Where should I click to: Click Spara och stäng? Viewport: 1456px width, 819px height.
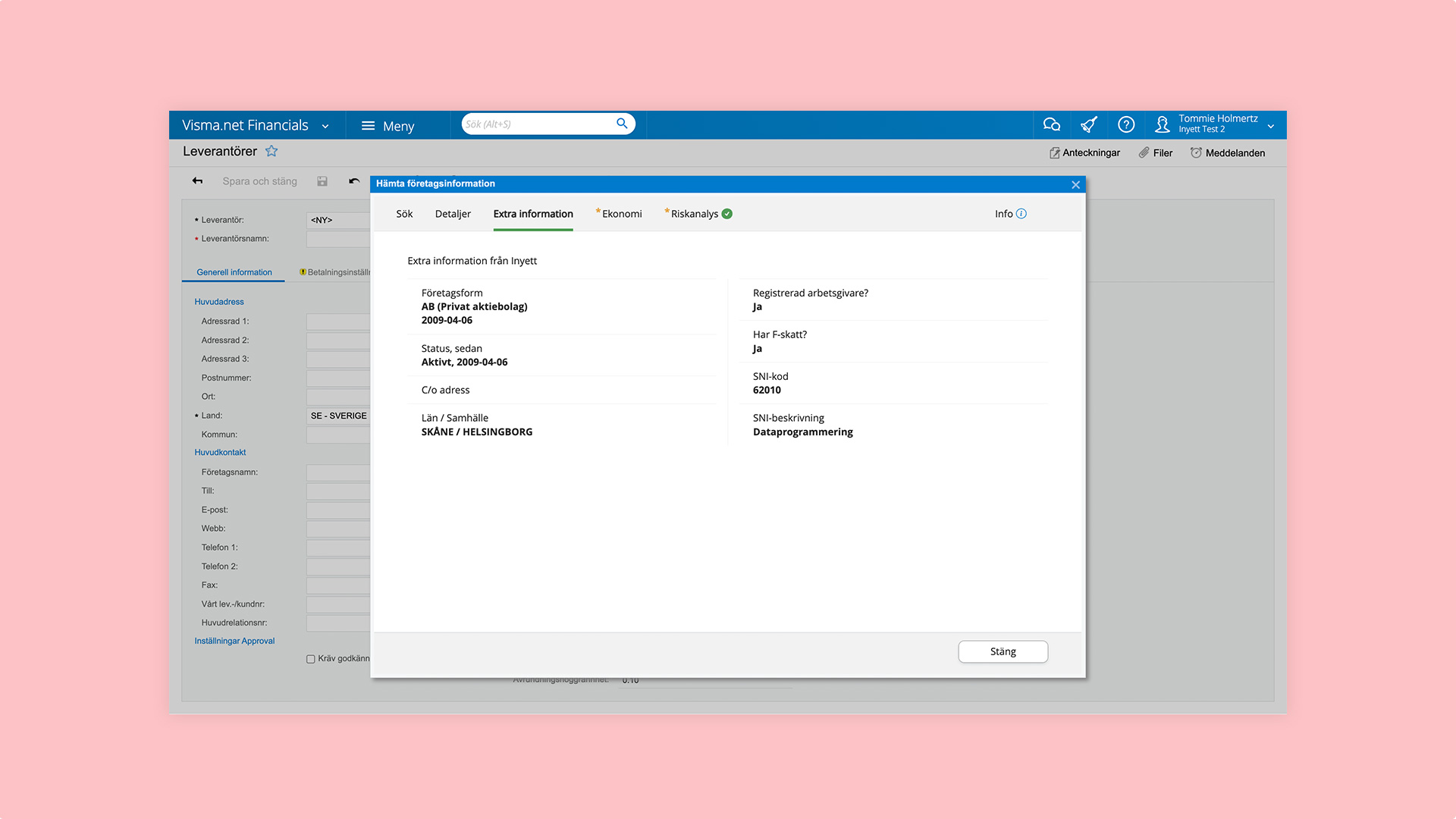coord(259,181)
